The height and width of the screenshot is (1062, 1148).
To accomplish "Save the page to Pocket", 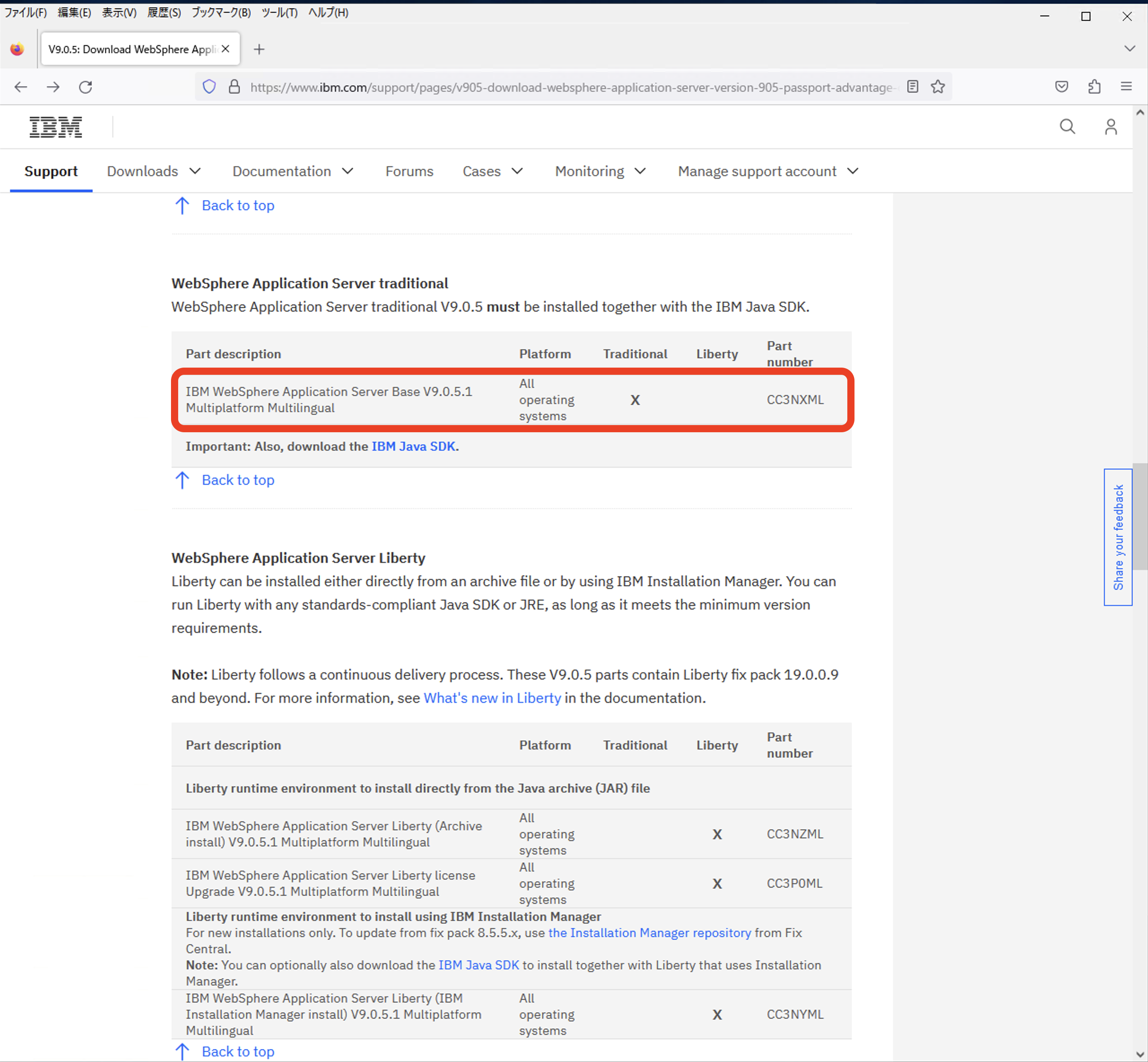I will point(1061,87).
